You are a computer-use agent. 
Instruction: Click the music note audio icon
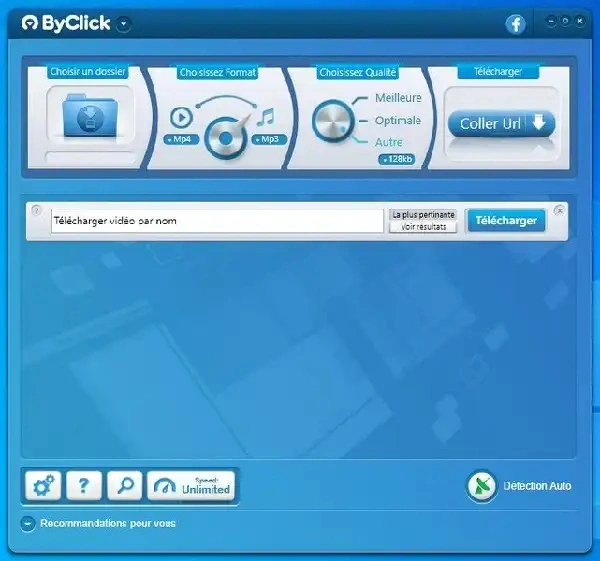click(265, 117)
